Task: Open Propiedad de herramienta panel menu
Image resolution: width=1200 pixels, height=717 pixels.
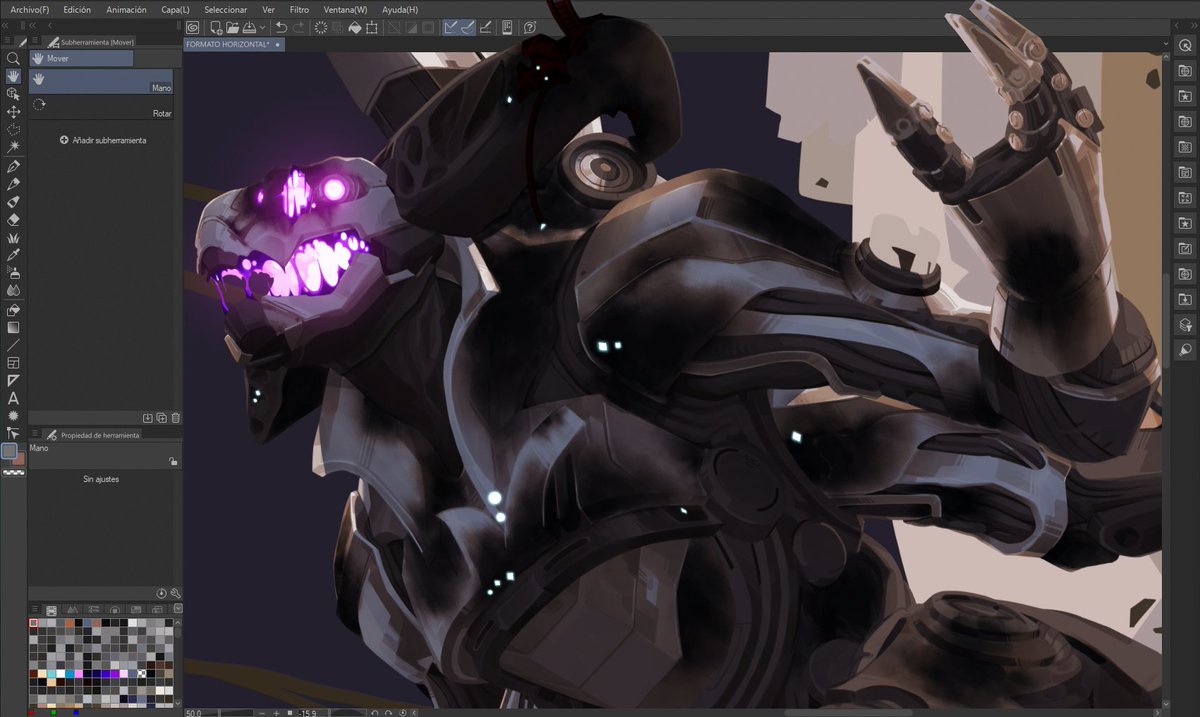Action: point(35,433)
